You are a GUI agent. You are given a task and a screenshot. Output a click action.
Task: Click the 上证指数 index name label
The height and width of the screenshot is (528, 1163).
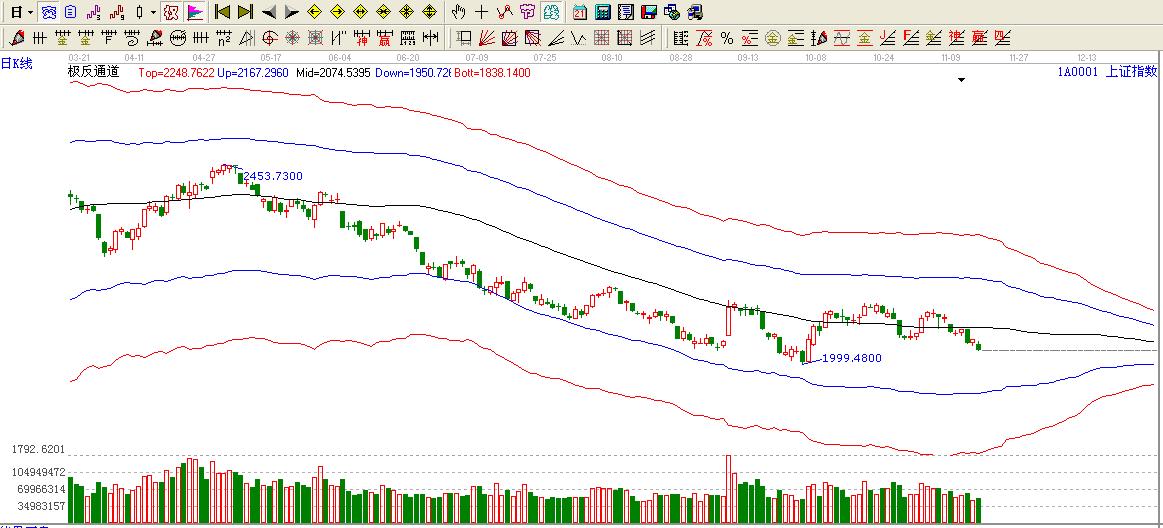pos(1130,72)
